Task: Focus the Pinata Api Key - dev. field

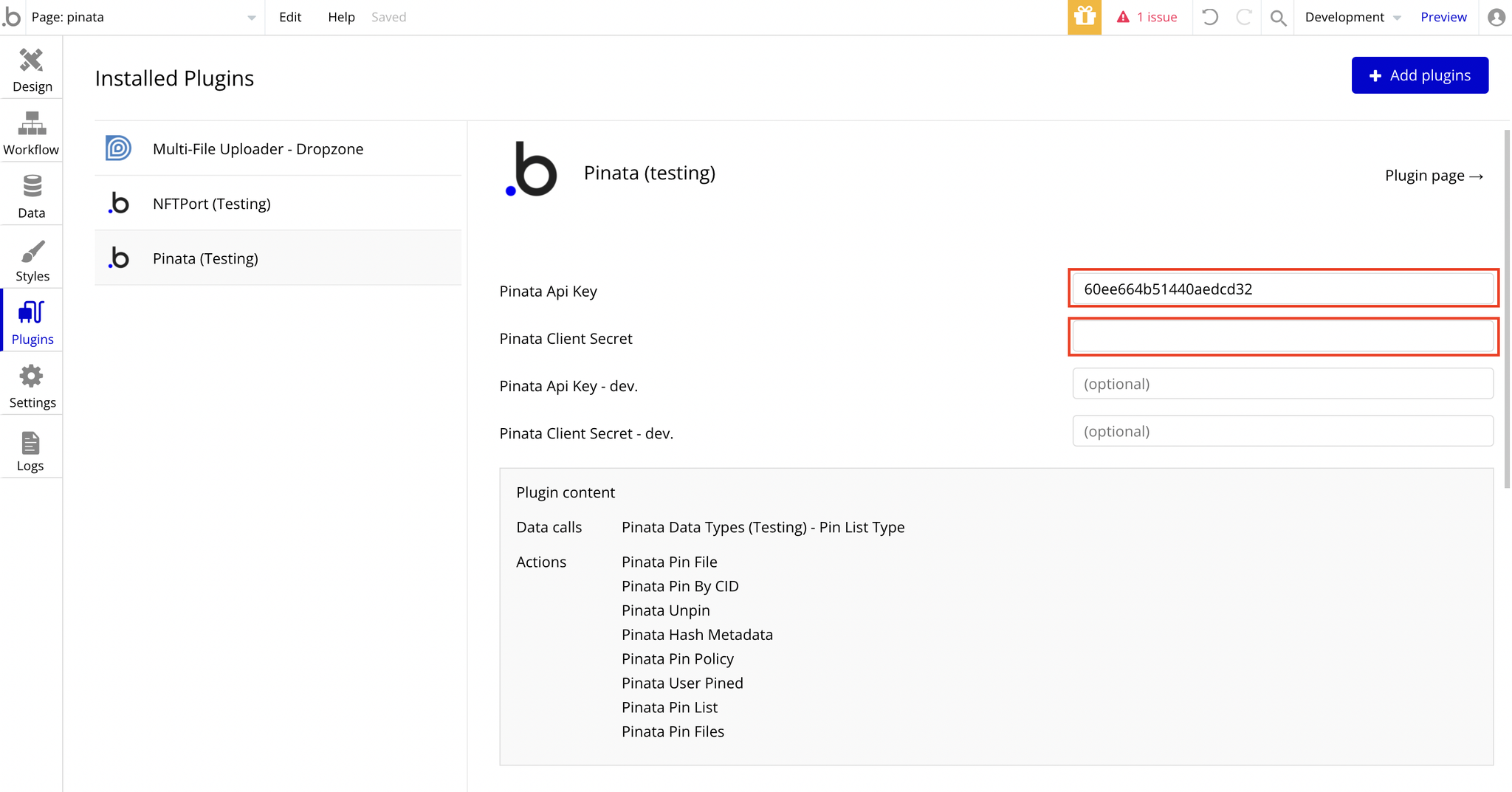Action: click(x=1282, y=384)
